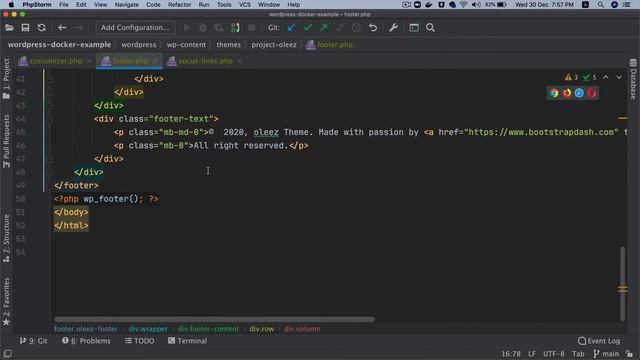
Task: Click wordpress-docker-example breadcrumb
Action: pos(59,44)
